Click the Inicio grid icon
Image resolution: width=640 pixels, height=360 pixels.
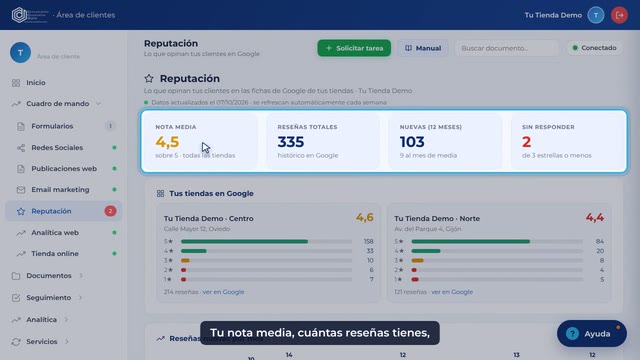click(16, 83)
